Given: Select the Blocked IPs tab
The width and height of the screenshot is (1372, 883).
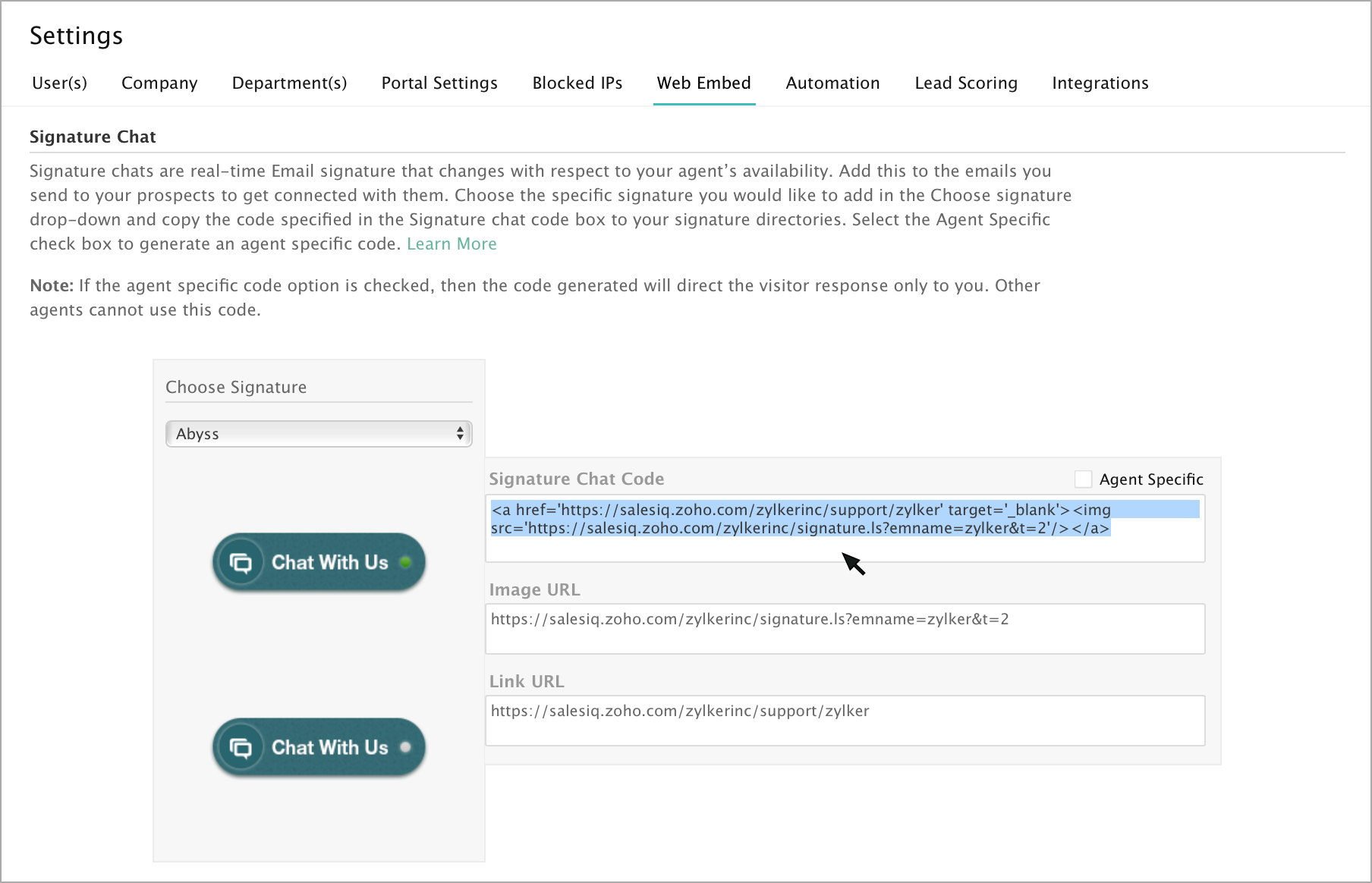Looking at the screenshot, I should coord(577,83).
